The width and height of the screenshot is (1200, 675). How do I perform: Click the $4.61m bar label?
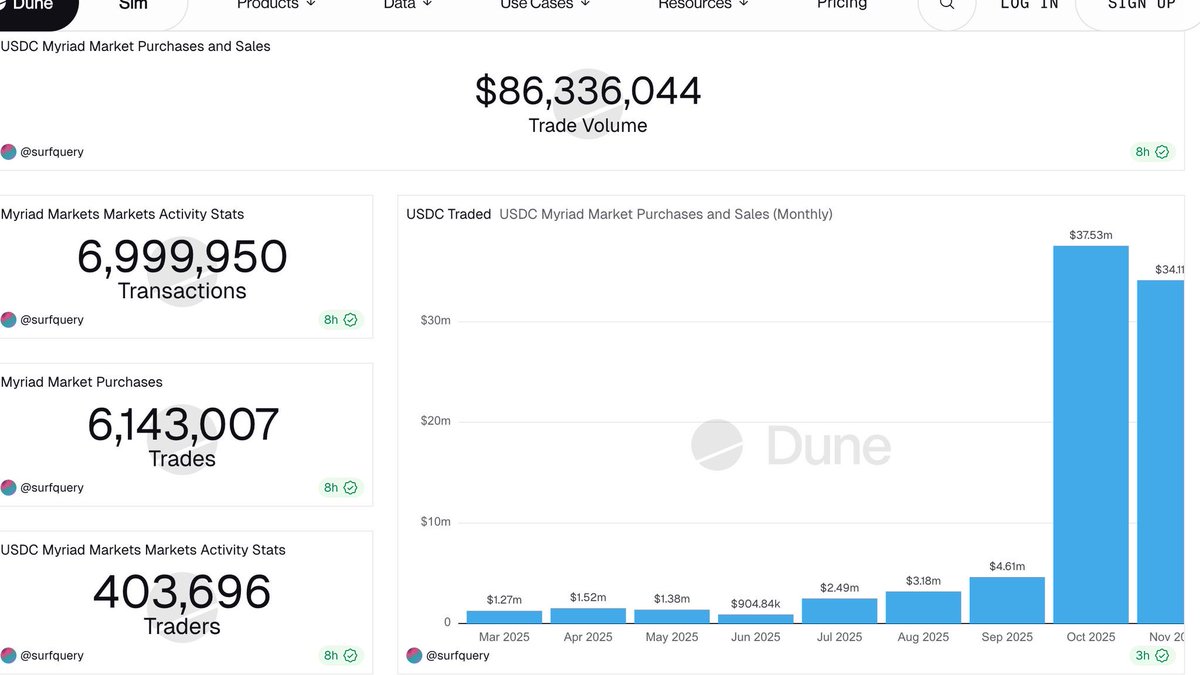(1007, 566)
